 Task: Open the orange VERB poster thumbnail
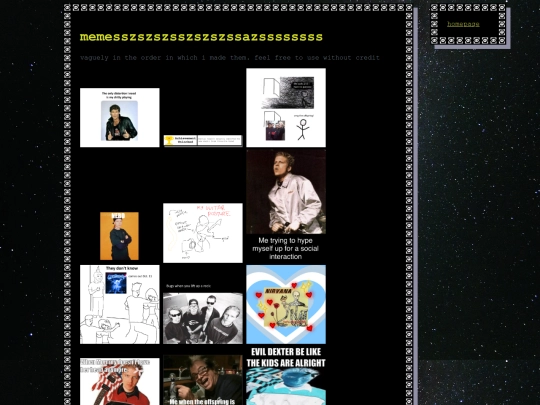point(119,236)
